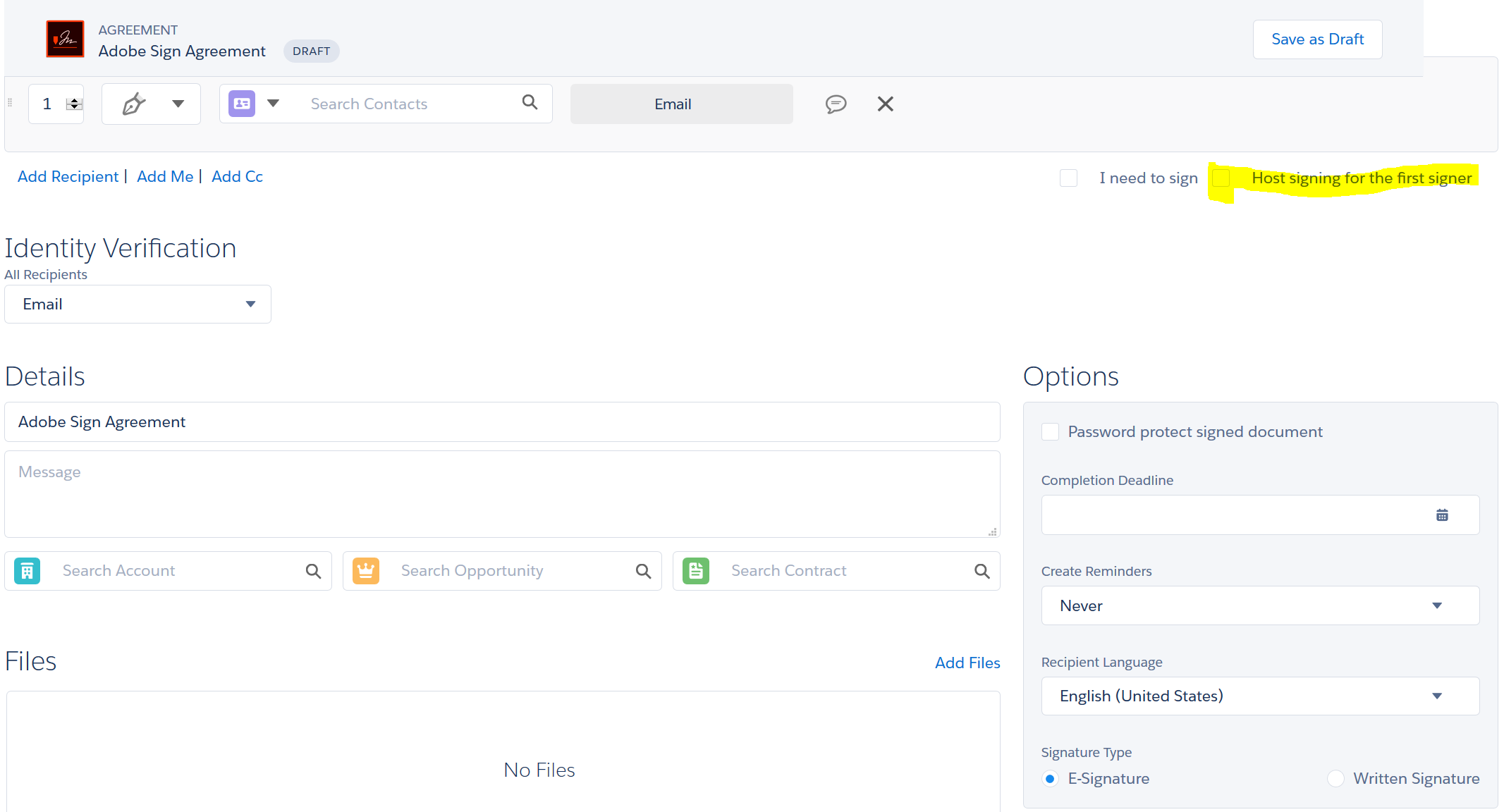The width and height of the screenshot is (1504, 812).
Task: Check "Host signing for the first signer"
Action: point(1221,178)
